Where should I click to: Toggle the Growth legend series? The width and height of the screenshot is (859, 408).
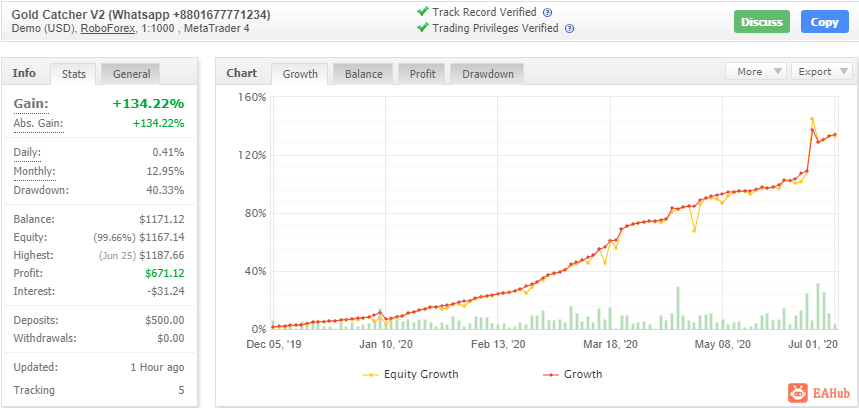(572, 375)
